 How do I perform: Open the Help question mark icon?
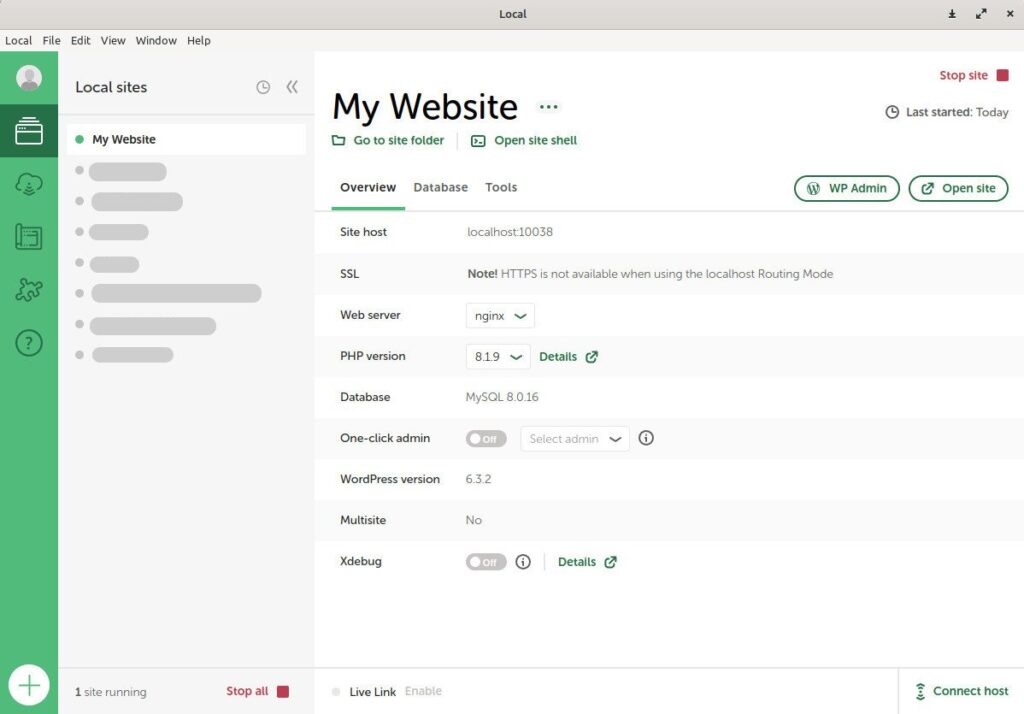(x=29, y=343)
